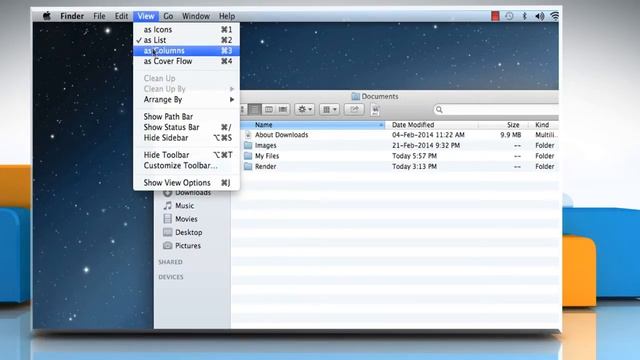The height and width of the screenshot is (360, 640).
Task: Select as Cover Flow menu item
Action: (x=187, y=61)
